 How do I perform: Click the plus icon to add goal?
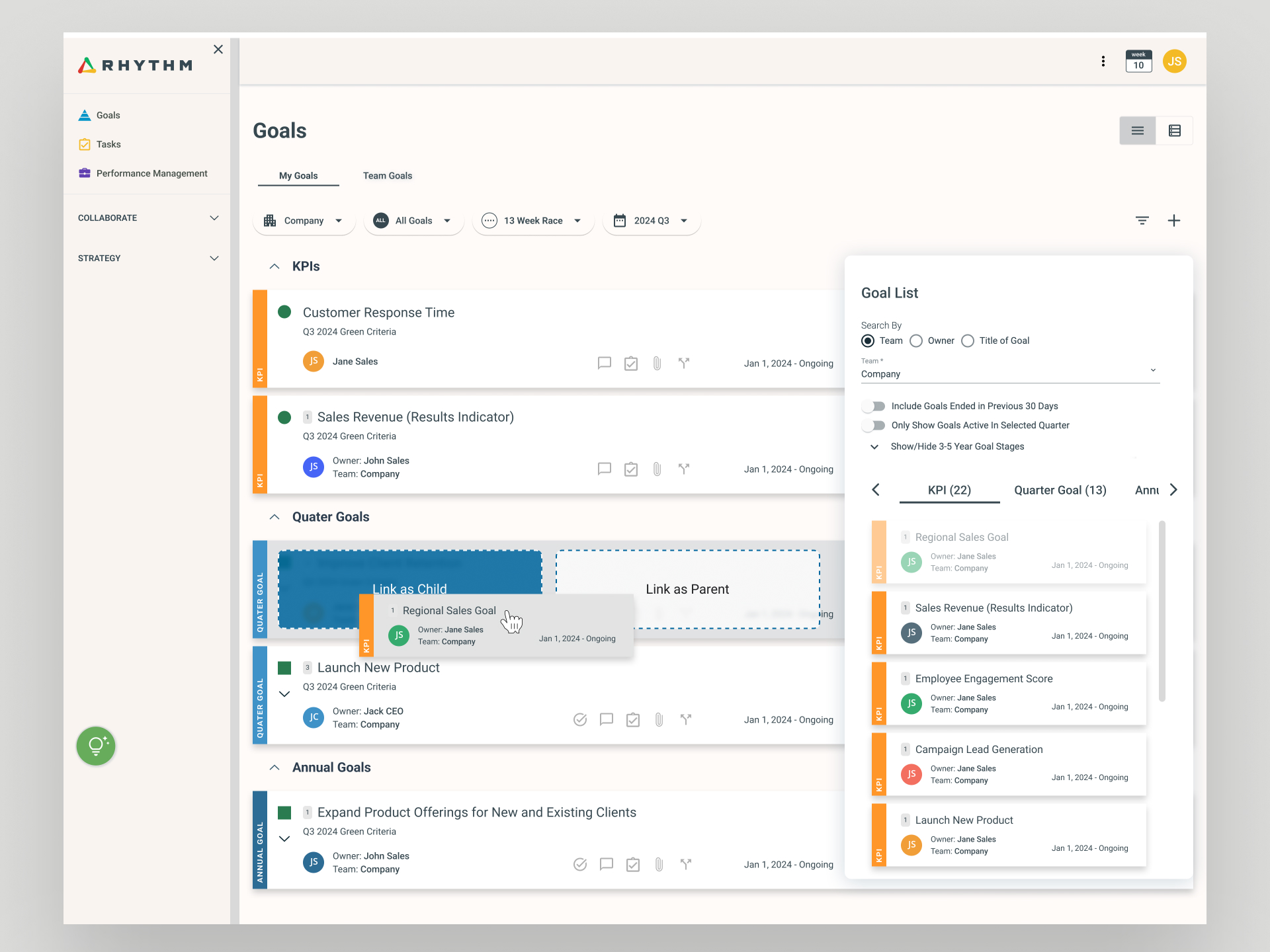click(x=1173, y=221)
